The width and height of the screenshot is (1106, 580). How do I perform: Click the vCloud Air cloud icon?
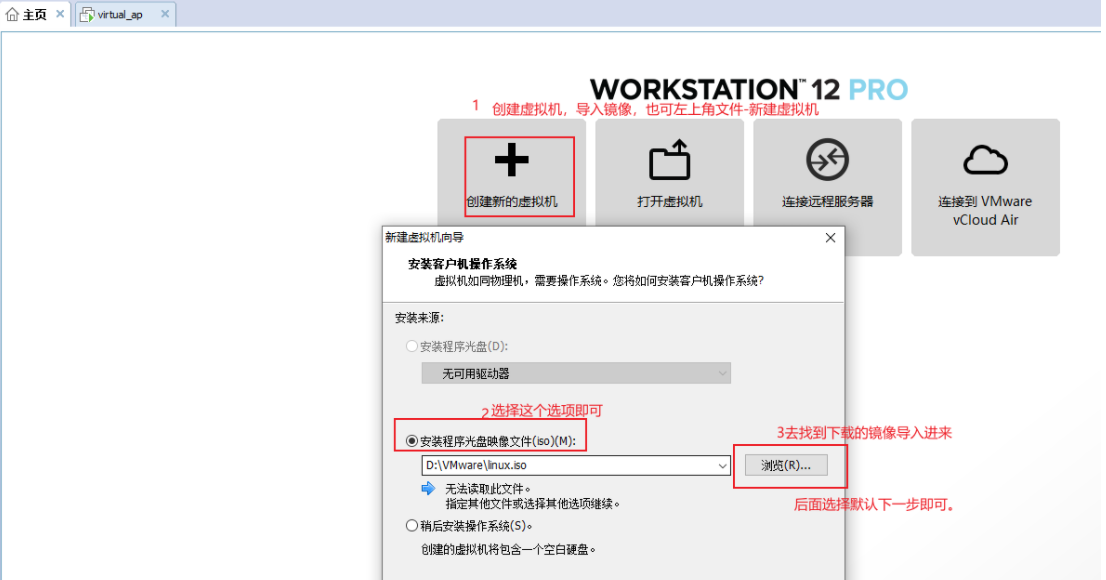pyautogui.click(x=985, y=160)
